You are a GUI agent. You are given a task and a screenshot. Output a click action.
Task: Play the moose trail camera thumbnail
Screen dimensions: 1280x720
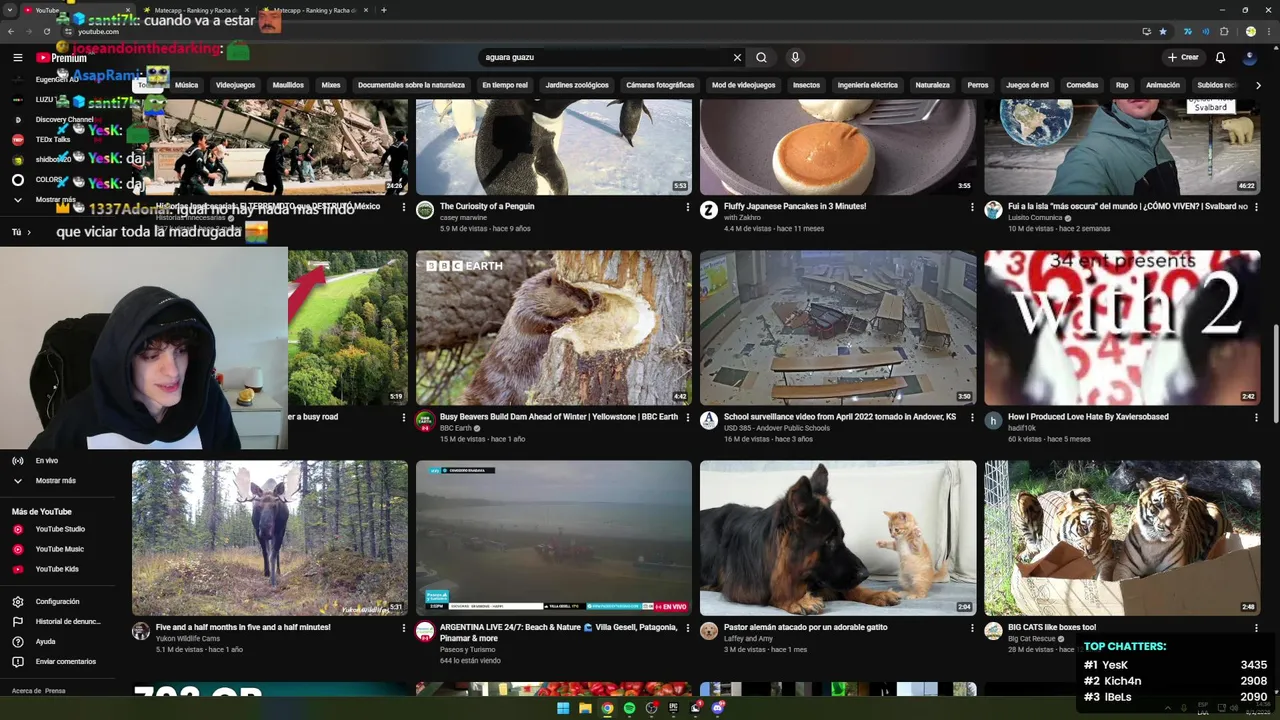click(x=270, y=538)
